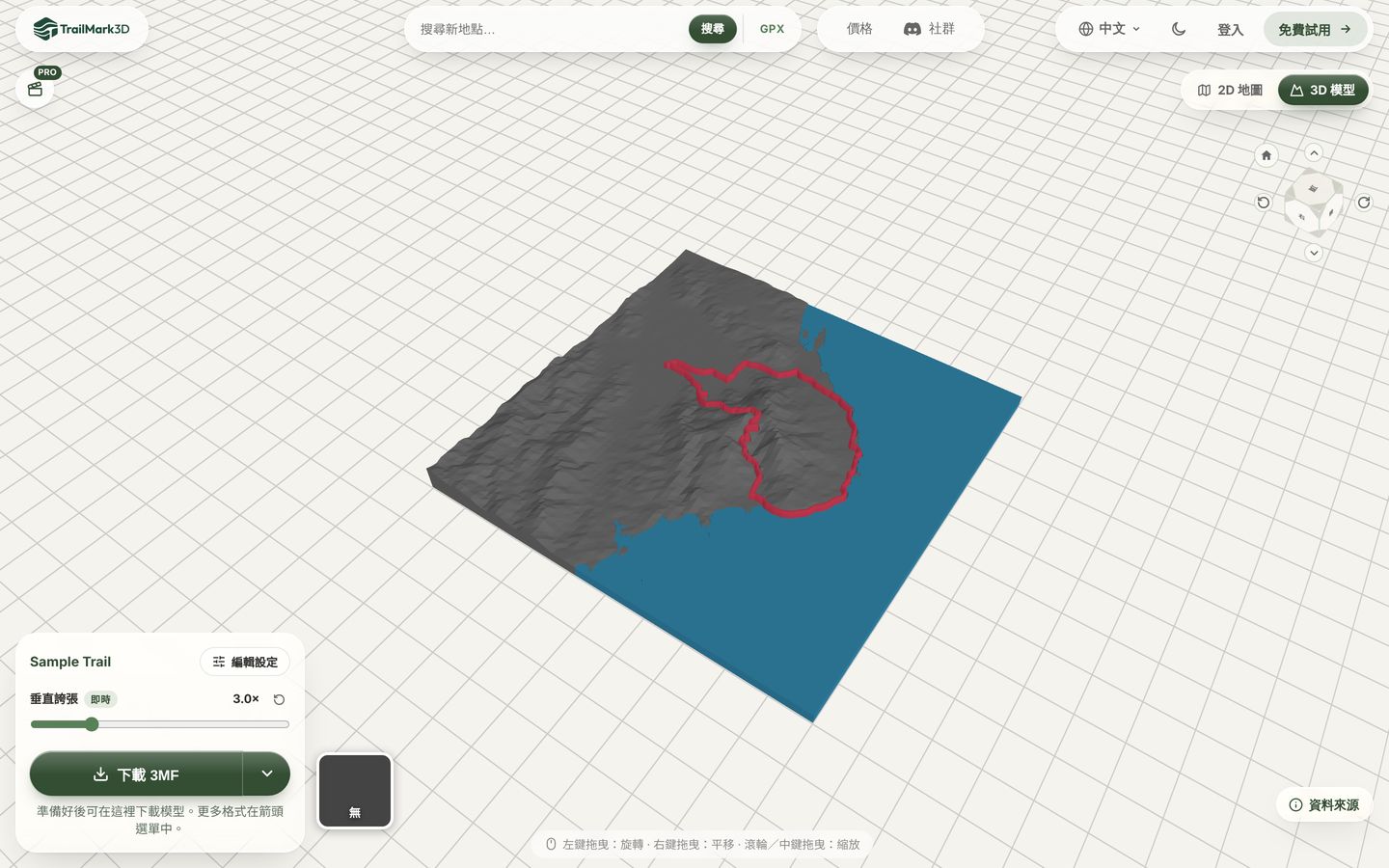Open 資料來源 data sources info
Image resolution: width=1389 pixels, height=868 pixels.
[x=1323, y=804]
